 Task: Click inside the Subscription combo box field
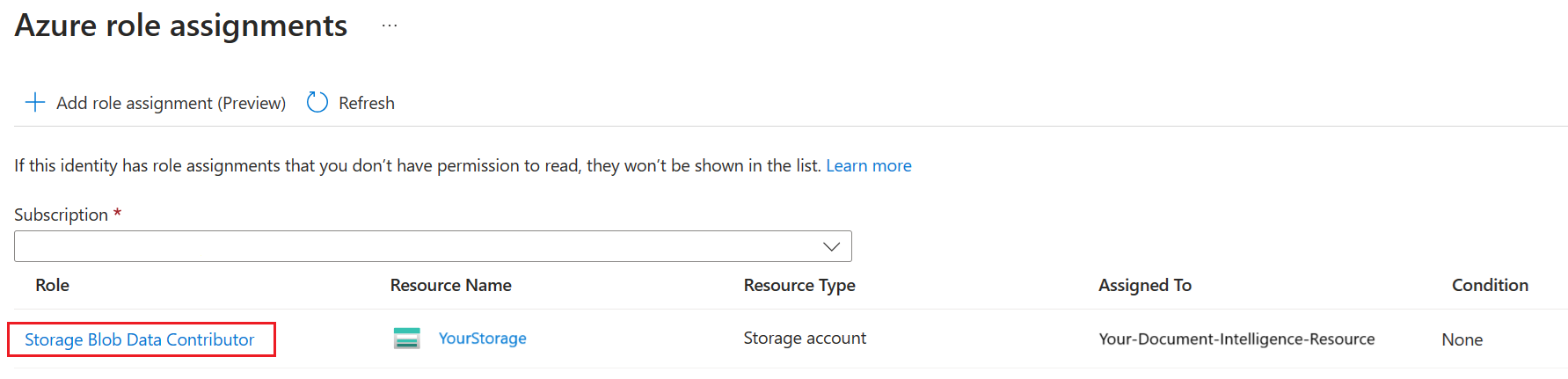[413, 246]
